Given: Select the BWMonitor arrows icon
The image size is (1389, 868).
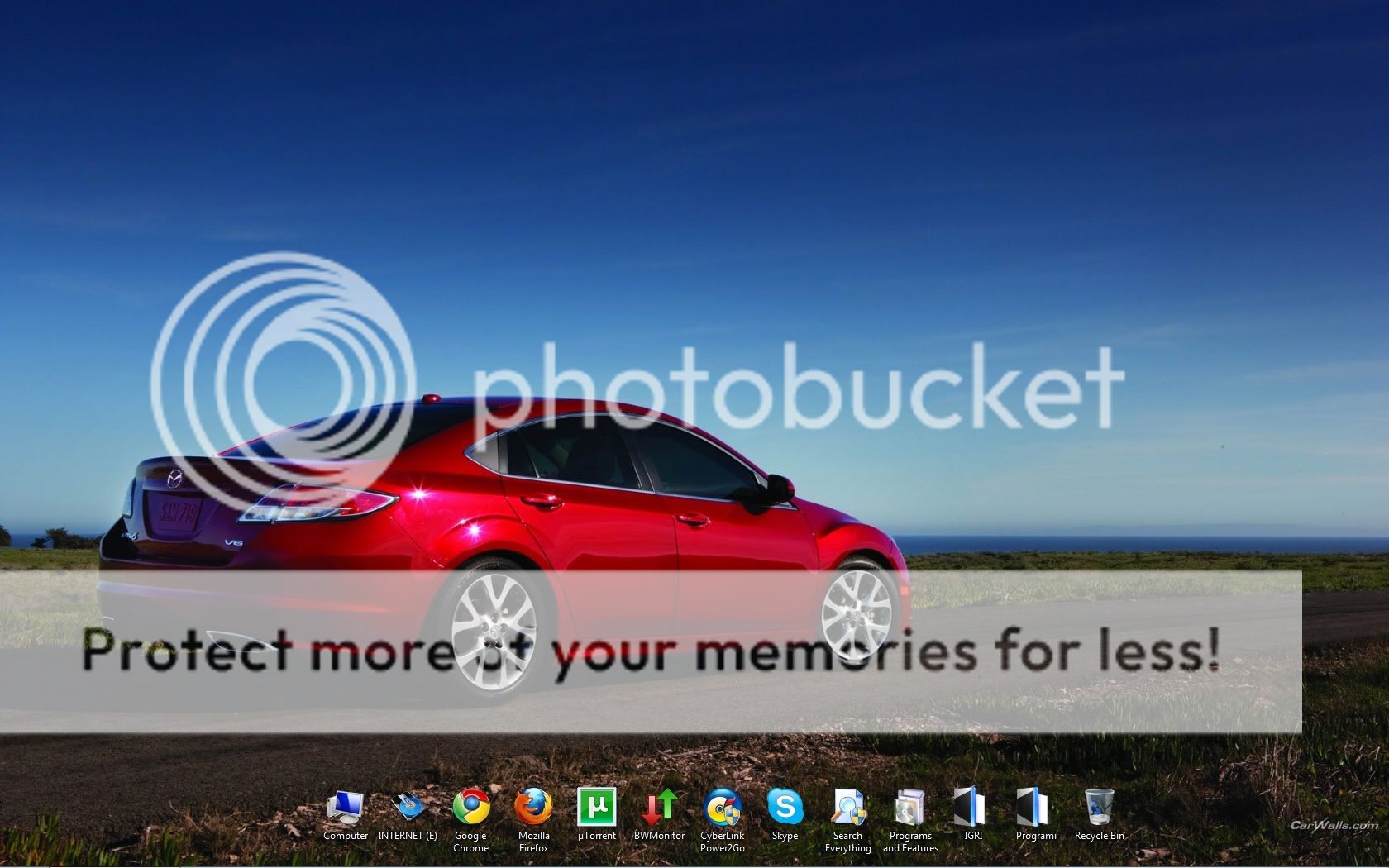Looking at the screenshot, I should 659,808.
